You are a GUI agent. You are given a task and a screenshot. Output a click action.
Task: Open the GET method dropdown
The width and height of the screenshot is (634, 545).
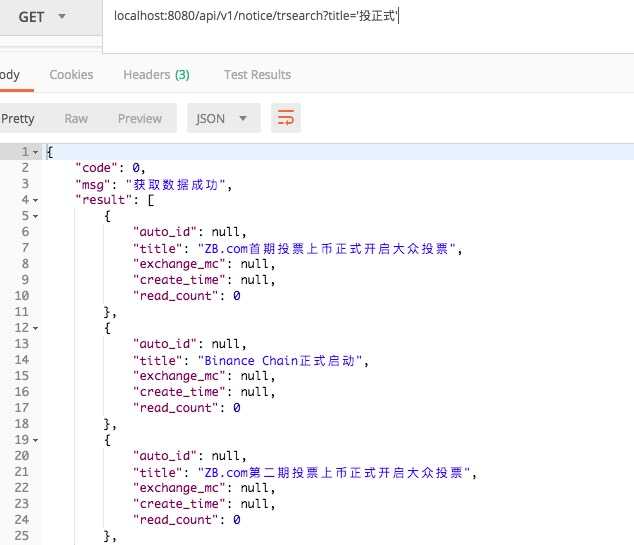pos(42,17)
